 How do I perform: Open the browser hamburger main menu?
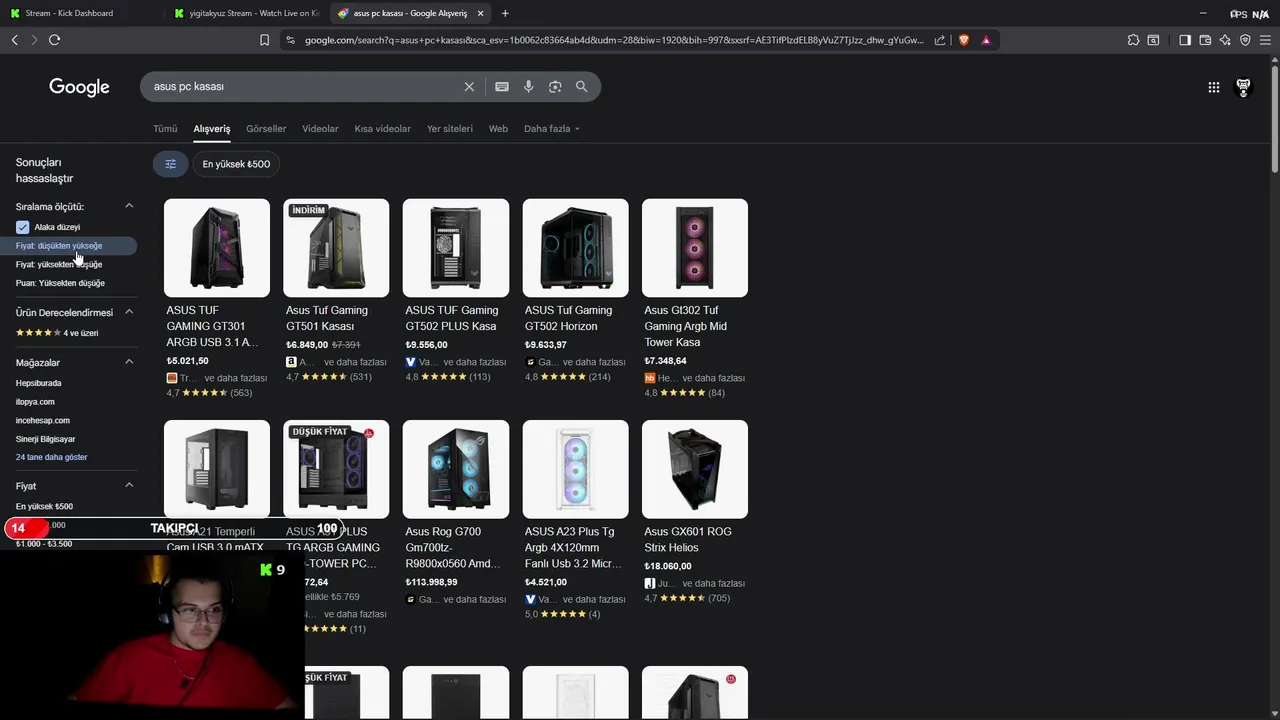[x=1266, y=40]
